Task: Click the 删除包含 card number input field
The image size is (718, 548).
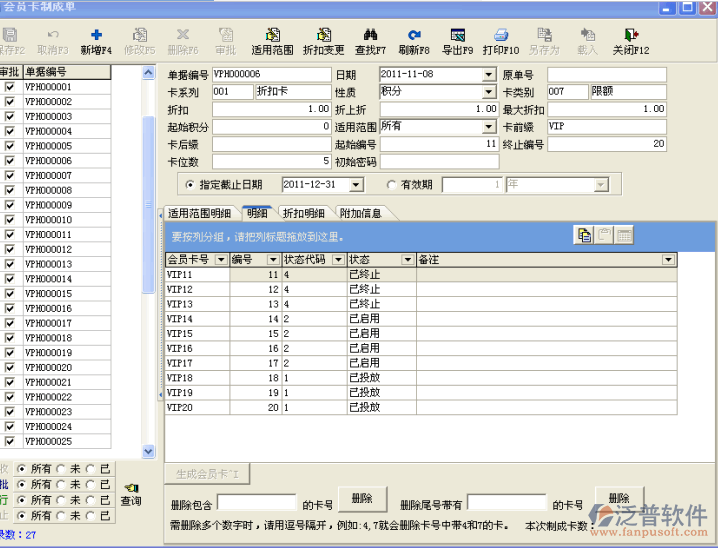Action: 257,502
